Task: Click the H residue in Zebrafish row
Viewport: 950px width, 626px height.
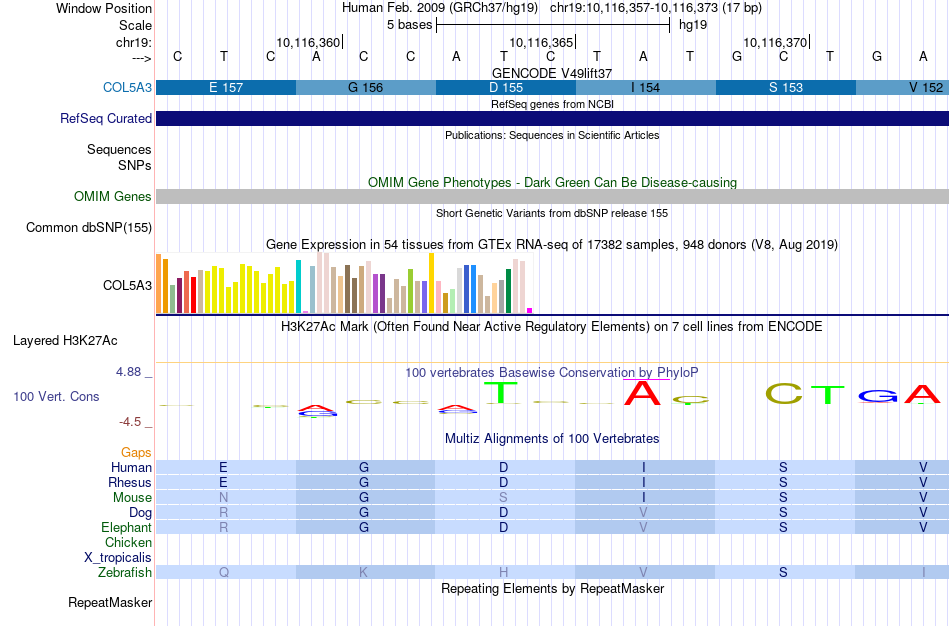Action: click(503, 572)
